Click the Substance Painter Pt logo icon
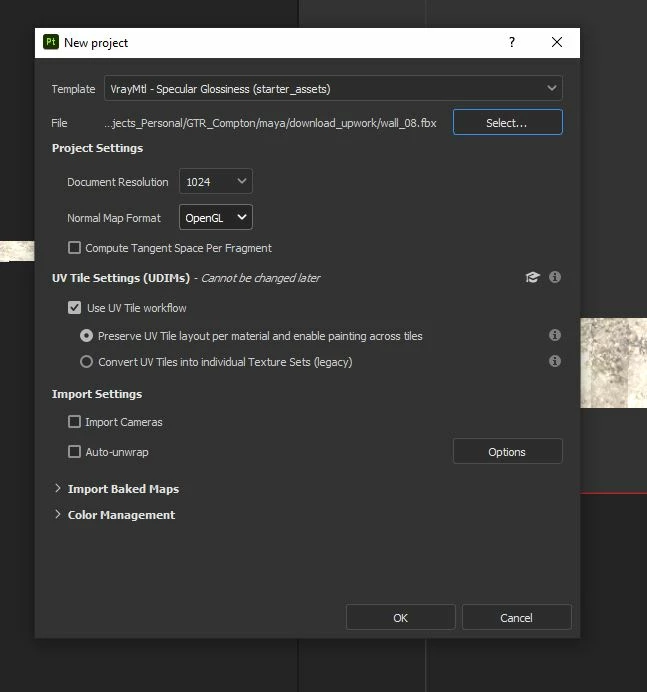This screenshot has width=647, height=692. tap(51, 42)
